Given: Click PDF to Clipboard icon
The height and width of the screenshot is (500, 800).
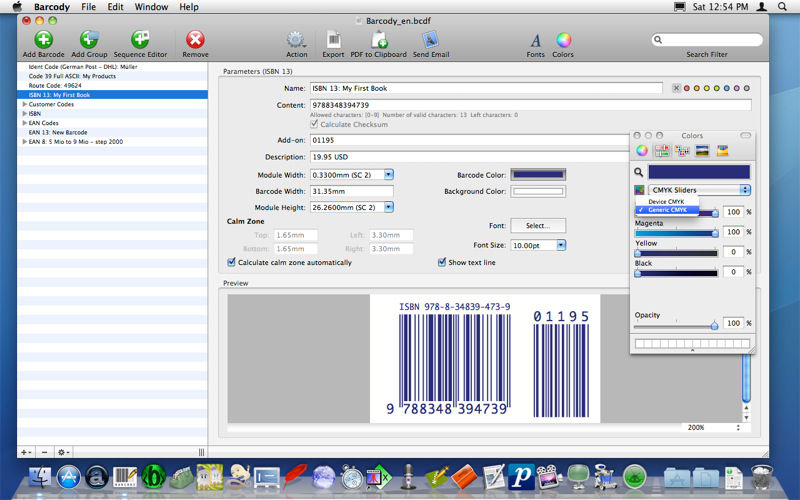Looking at the screenshot, I should coord(379,40).
